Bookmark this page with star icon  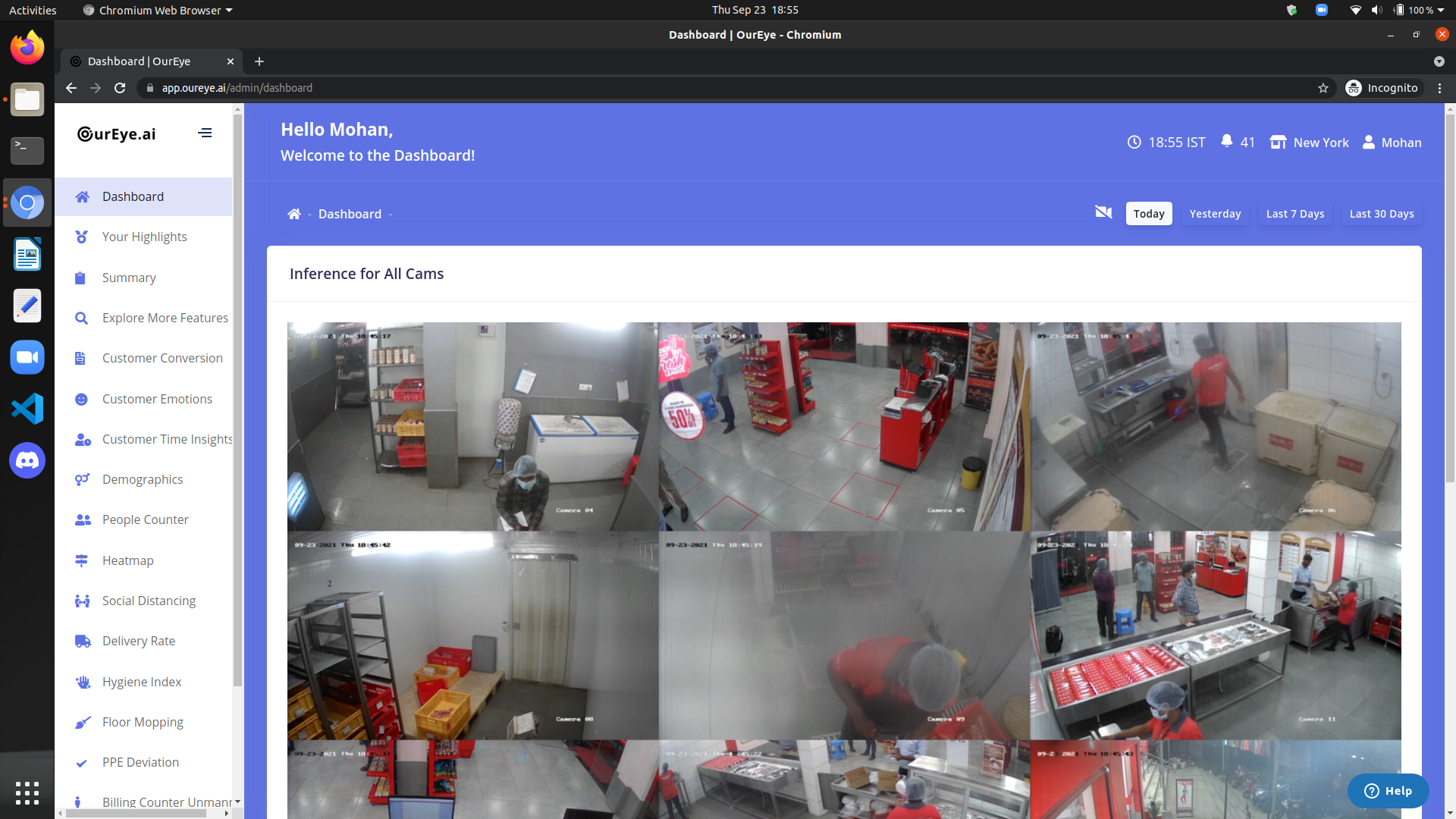(x=1323, y=88)
